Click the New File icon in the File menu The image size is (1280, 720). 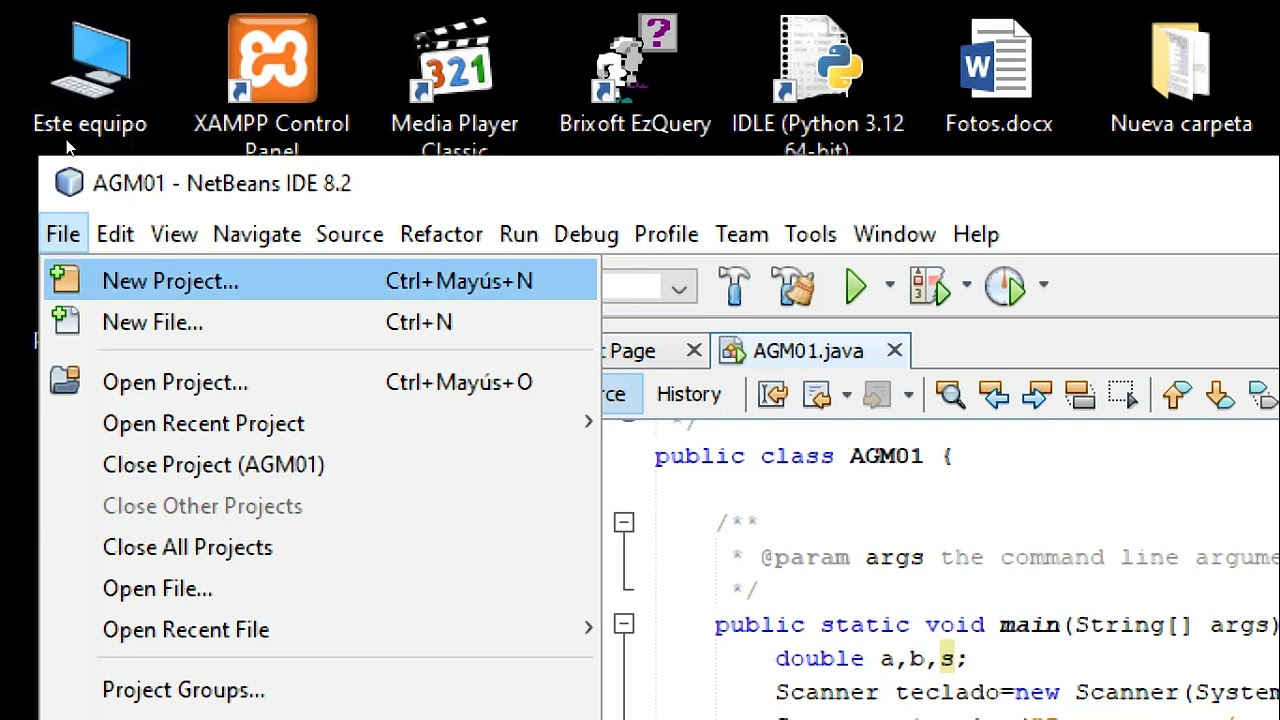point(65,320)
